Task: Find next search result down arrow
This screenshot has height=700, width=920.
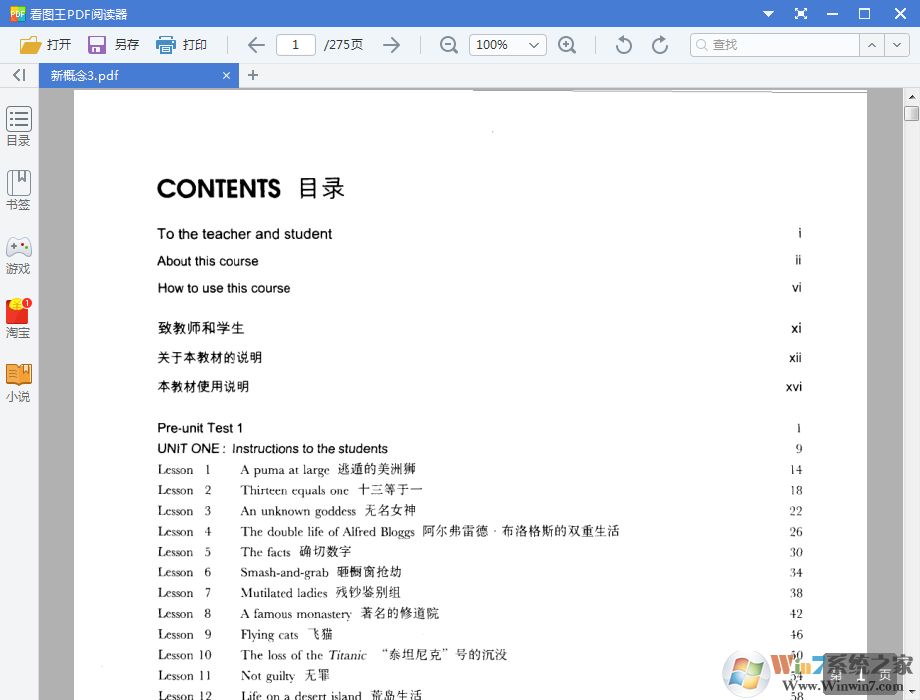Action: pos(897,45)
